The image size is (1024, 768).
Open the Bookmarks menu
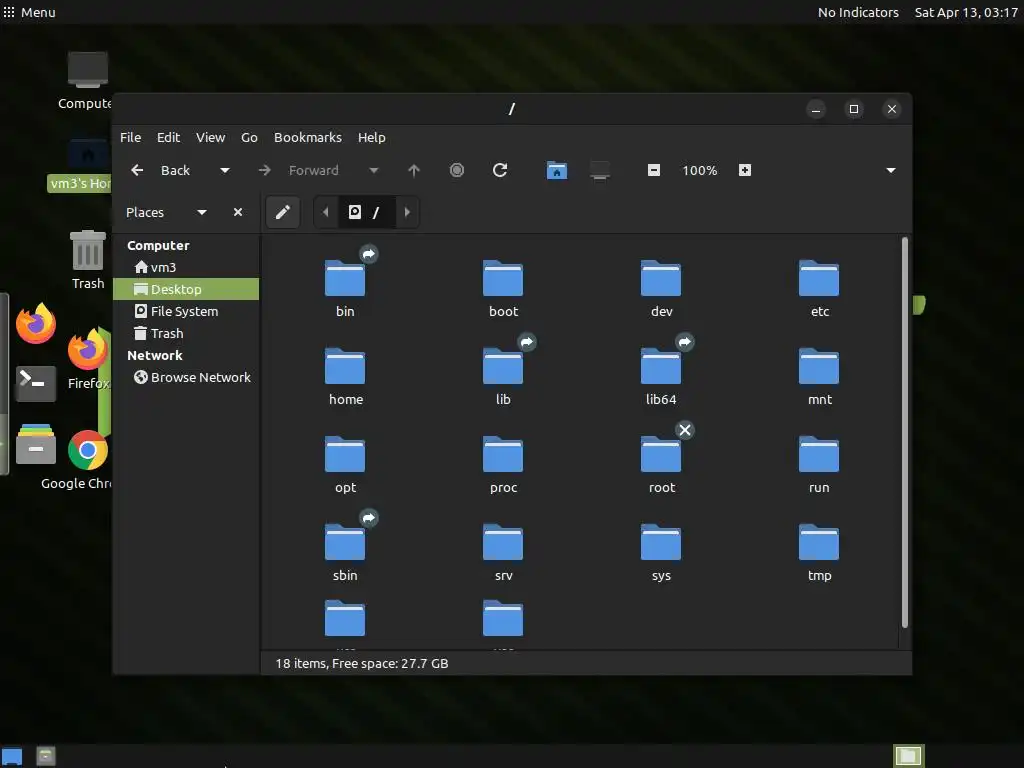308,138
